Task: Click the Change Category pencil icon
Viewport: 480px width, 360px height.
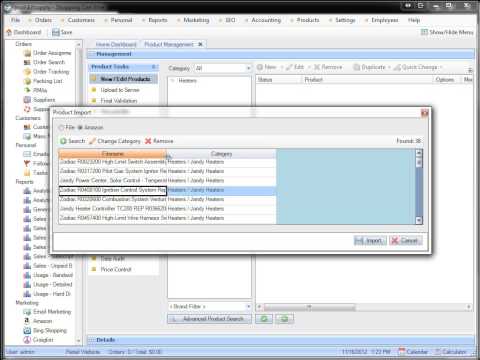Action: (92, 141)
